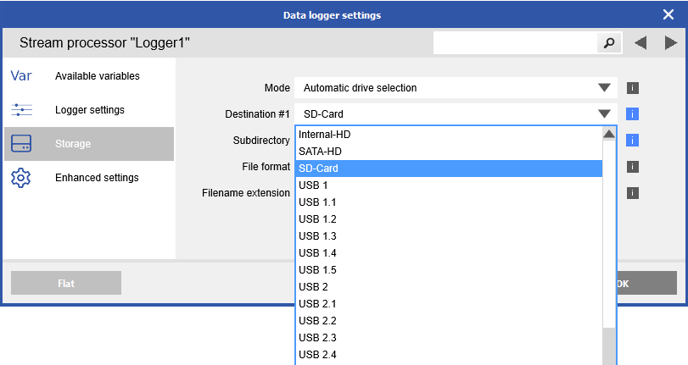Screen dimensions: 688x365
Task: Switch to Logger settings section
Action: tap(89, 110)
